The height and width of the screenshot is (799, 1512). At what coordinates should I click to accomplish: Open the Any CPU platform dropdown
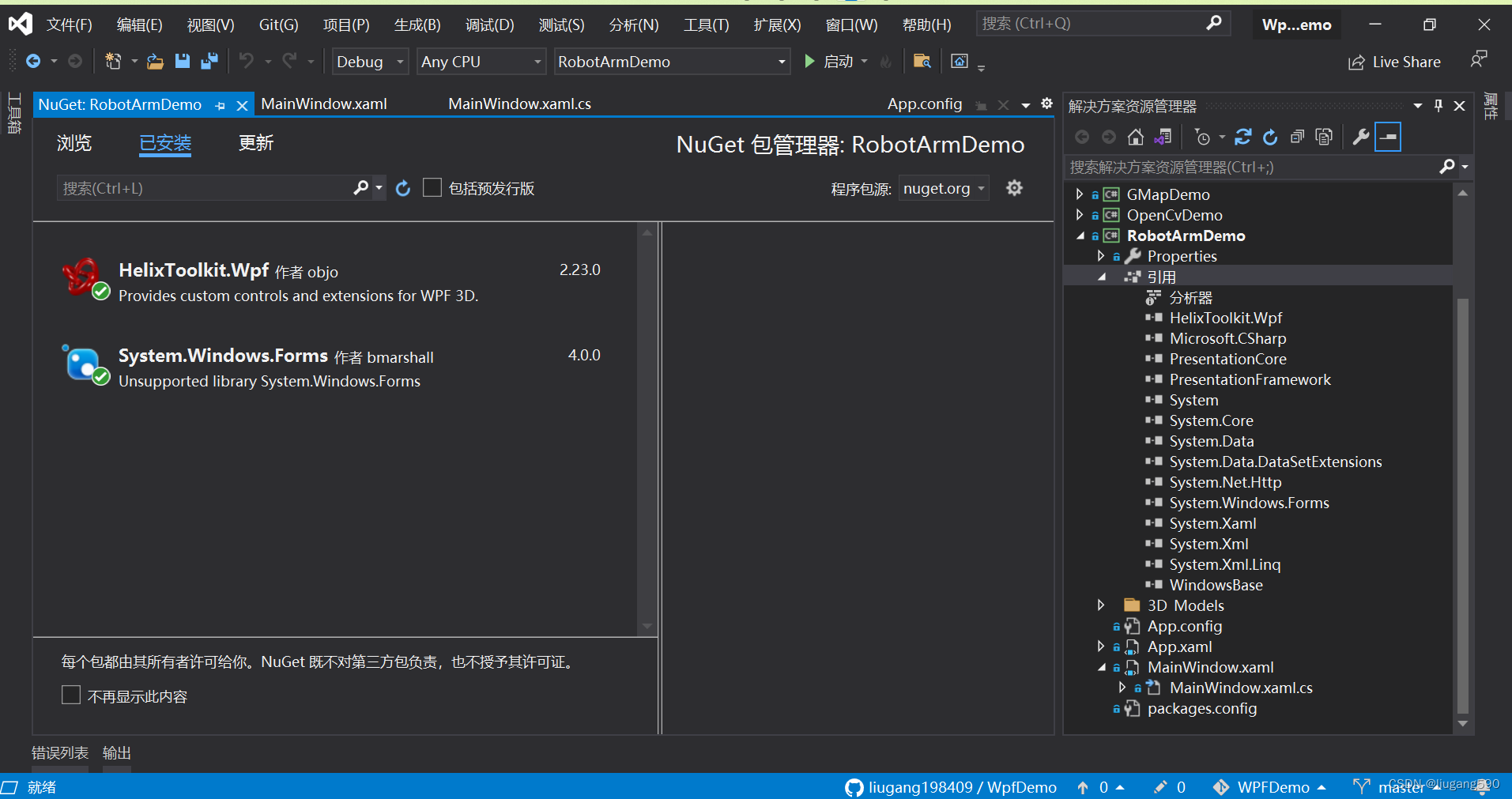click(x=481, y=61)
